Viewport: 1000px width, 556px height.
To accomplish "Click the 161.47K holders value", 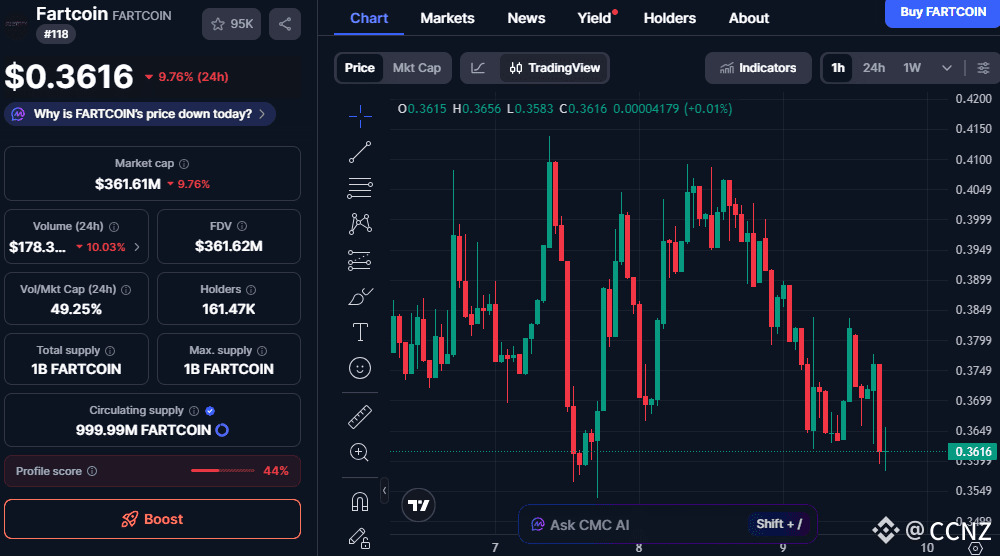I will tap(228, 309).
